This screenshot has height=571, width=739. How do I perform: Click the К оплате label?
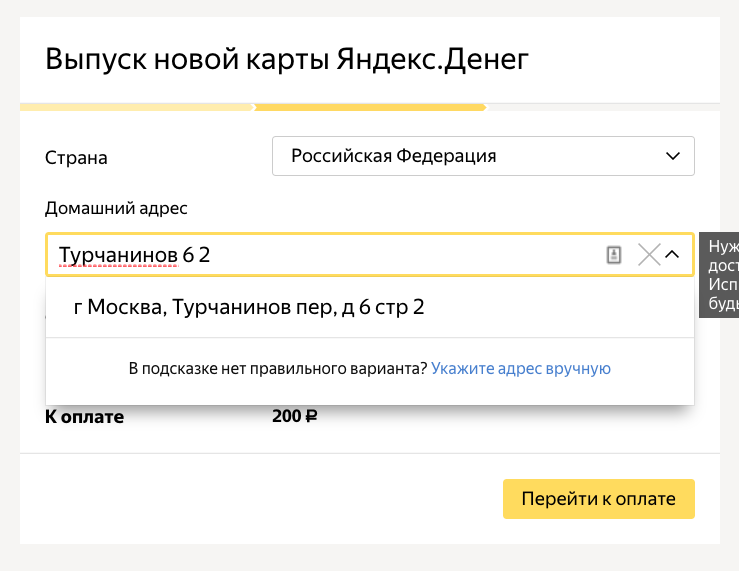pyautogui.click(x=84, y=416)
